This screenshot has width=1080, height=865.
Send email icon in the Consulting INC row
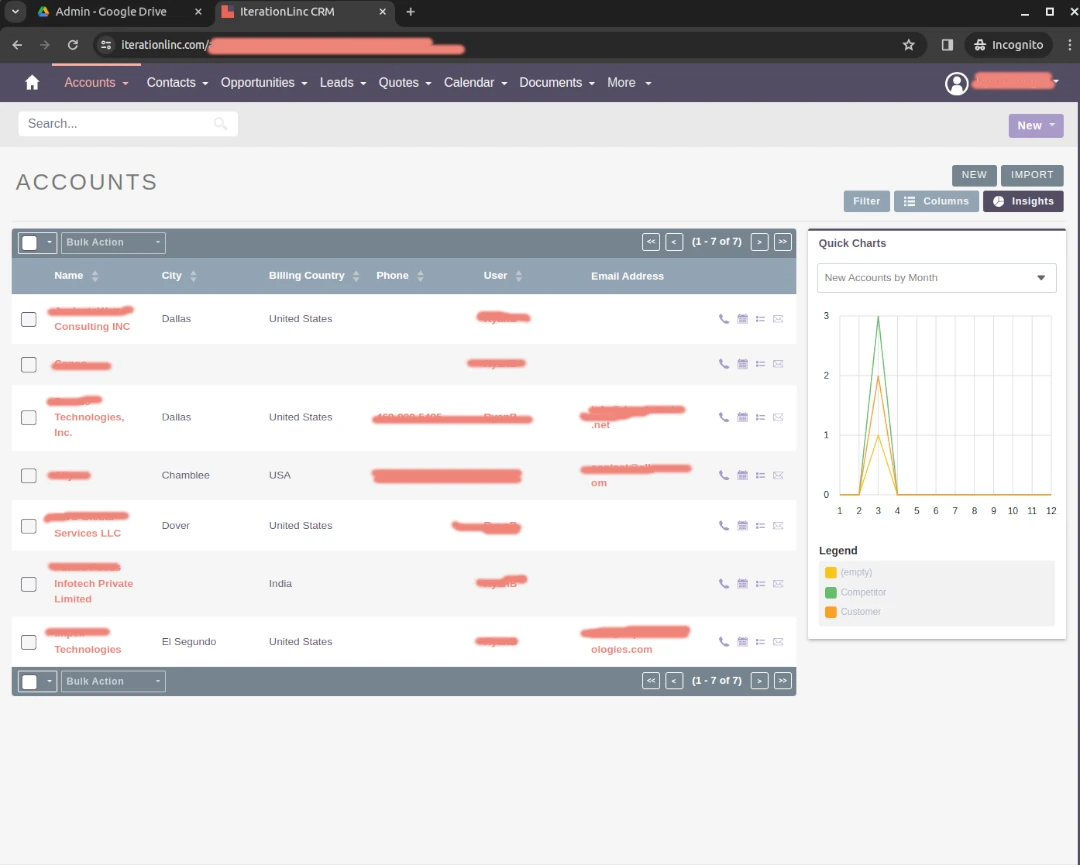[778, 319]
